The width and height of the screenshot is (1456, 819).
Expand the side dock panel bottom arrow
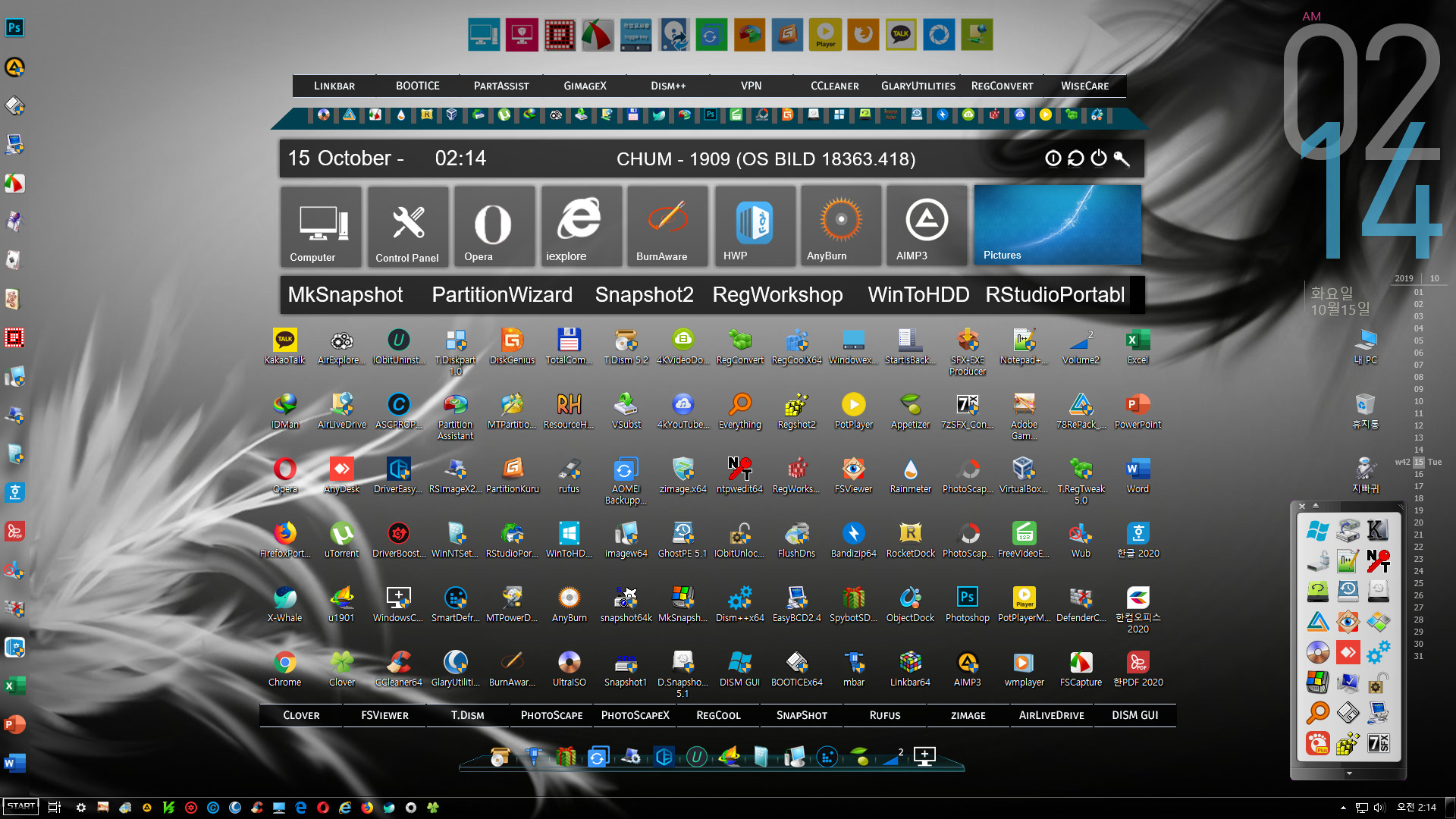pos(1349,773)
